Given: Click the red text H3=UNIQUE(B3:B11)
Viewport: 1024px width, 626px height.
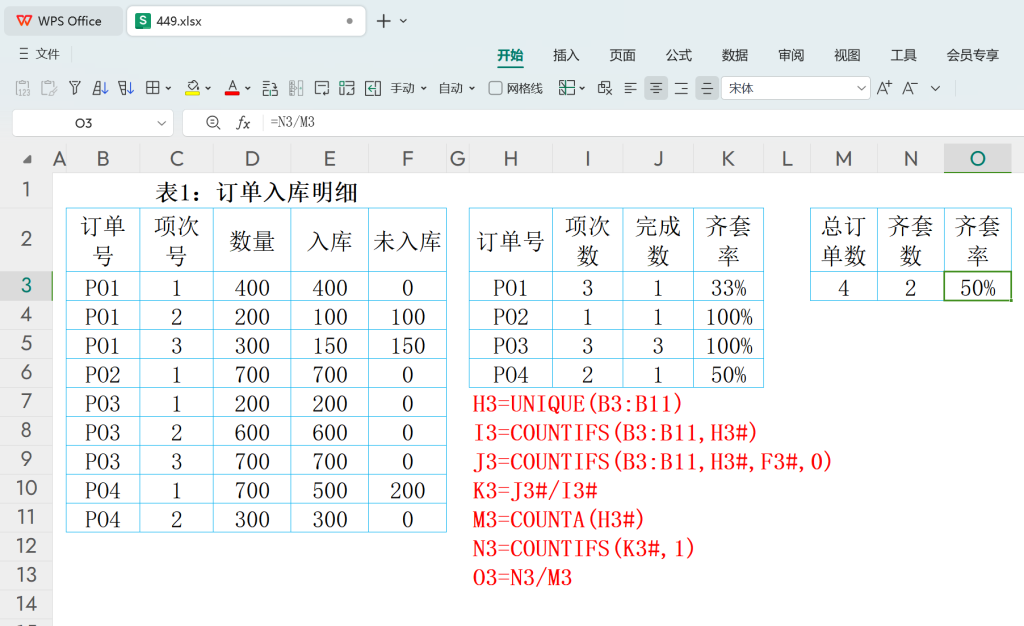Looking at the screenshot, I should click(x=577, y=403).
